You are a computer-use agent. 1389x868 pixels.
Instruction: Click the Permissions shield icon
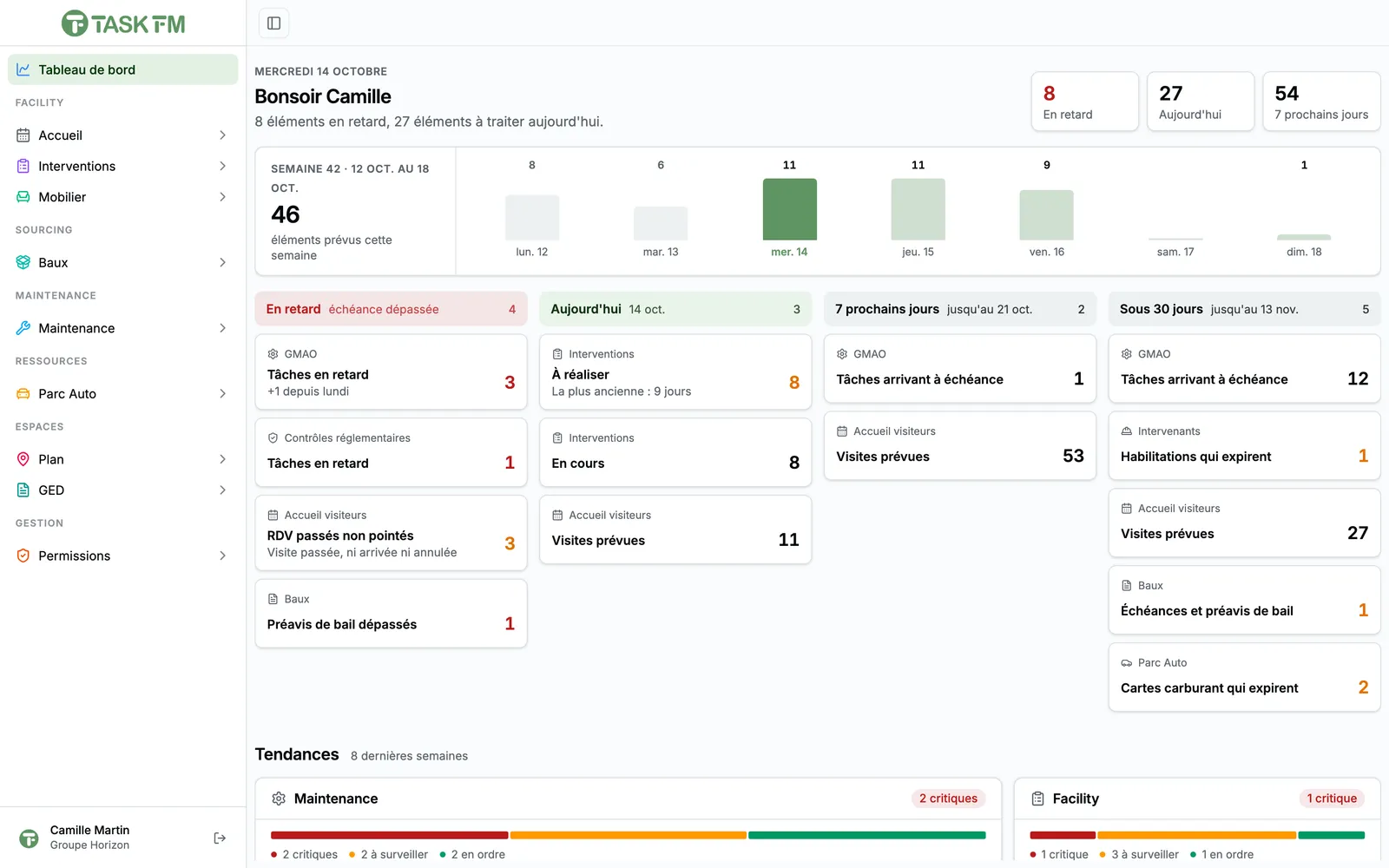click(x=23, y=556)
